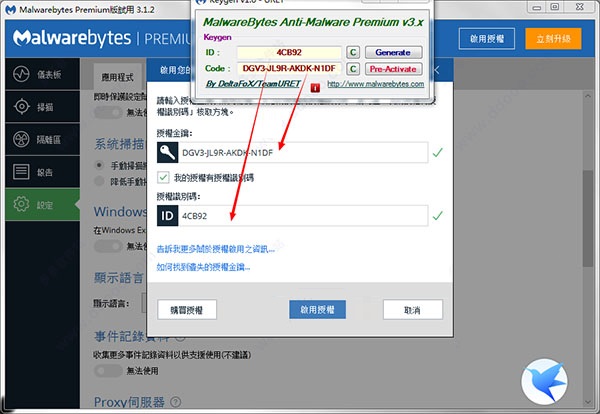The height and width of the screenshot is (414, 600).
Task: Copy the Code with its C button
Action: [353, 69]
